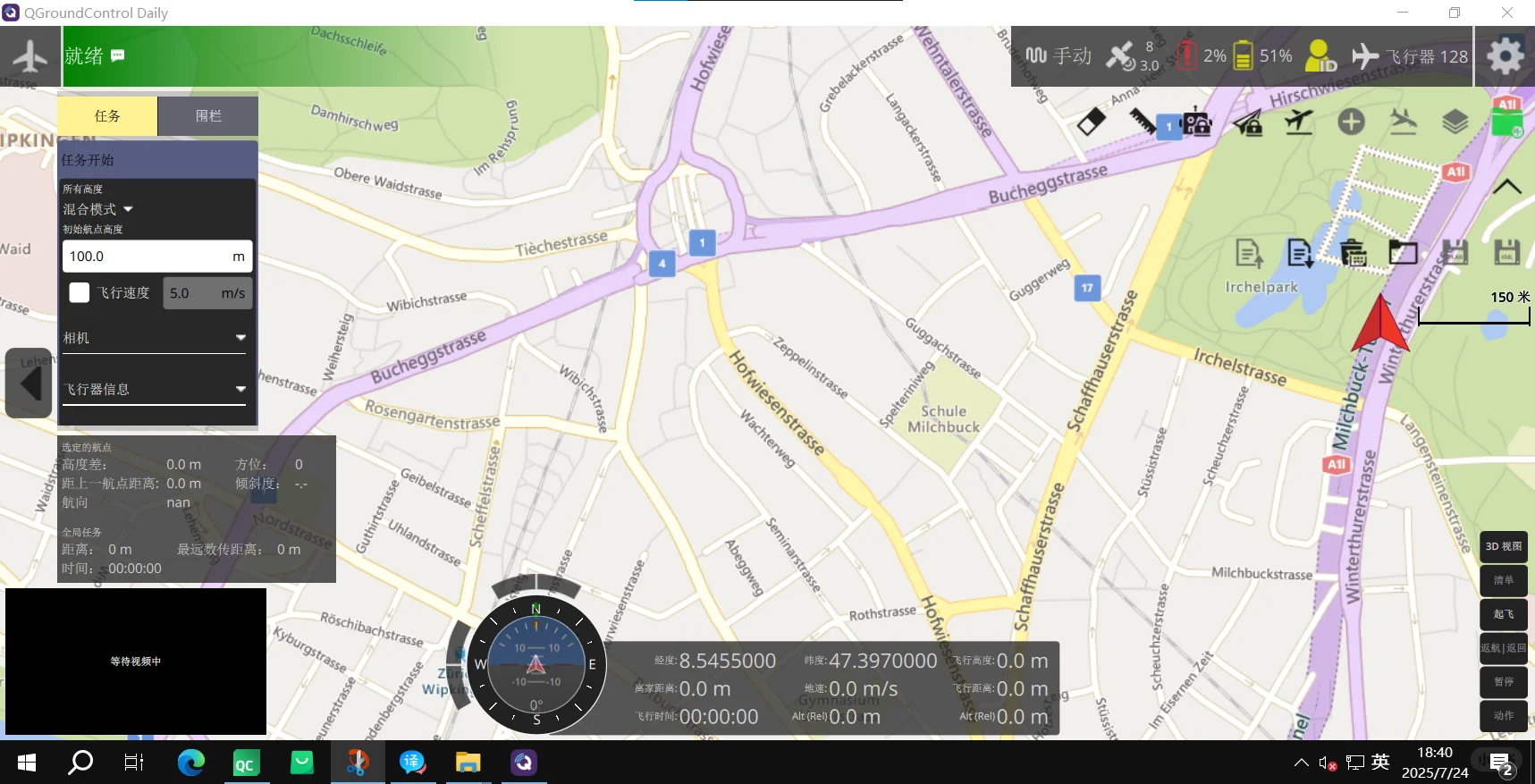Click the locked paper plane icon
This screenshot has width=1535, height=784.
(1248, 122)
